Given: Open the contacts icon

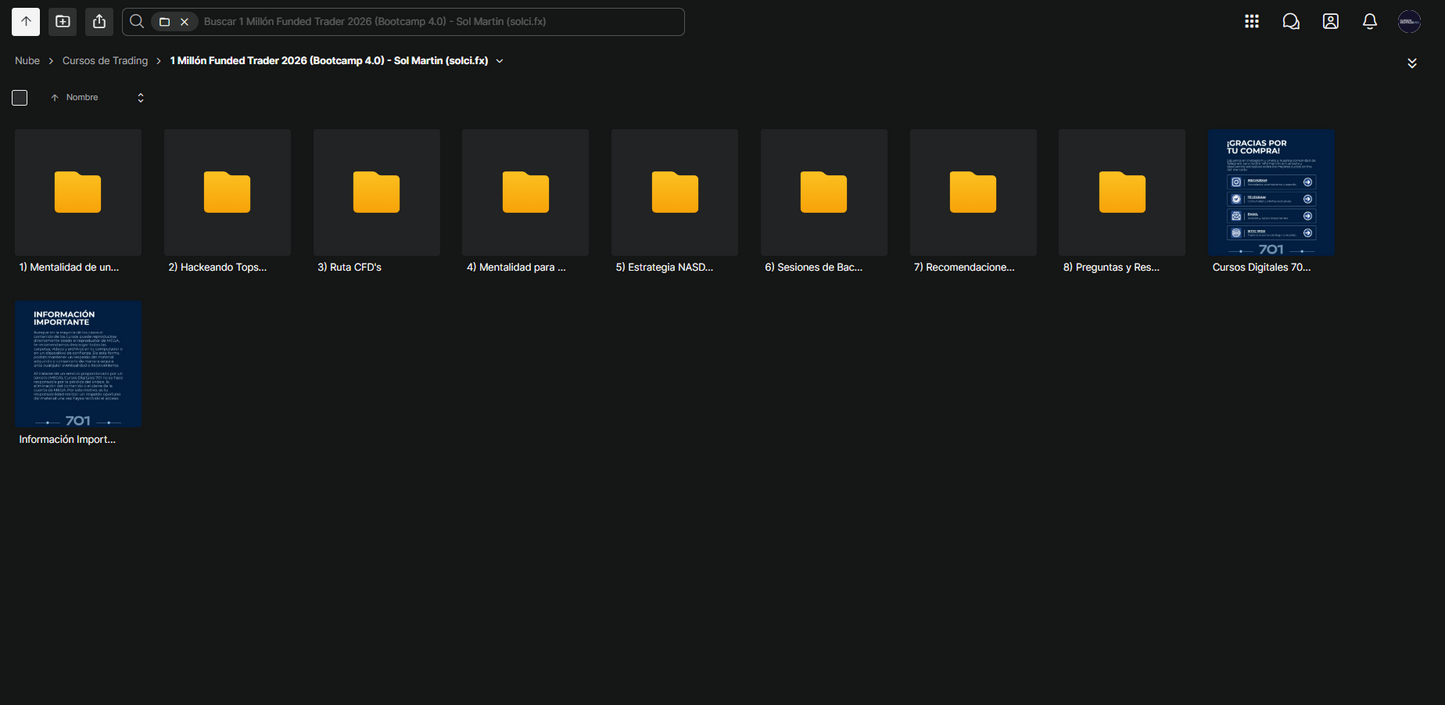Looking at the screenshot, I should (x=1330, y=21).
